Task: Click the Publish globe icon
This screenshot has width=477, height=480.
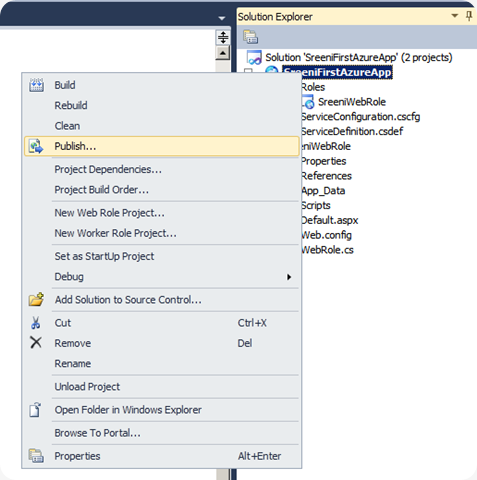Action: [x=36, y=146]
